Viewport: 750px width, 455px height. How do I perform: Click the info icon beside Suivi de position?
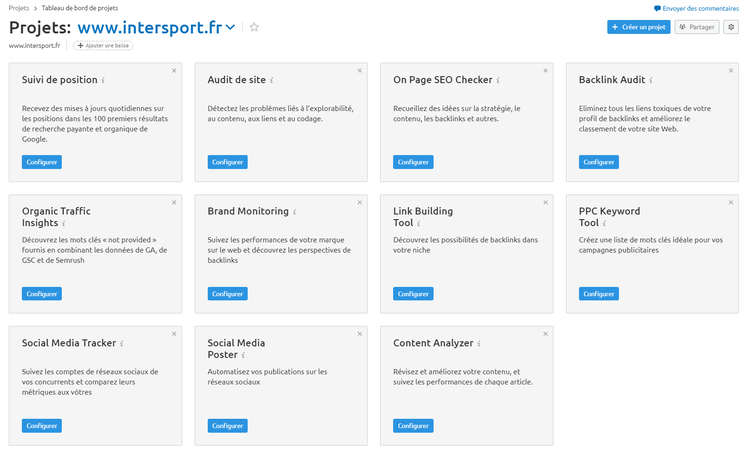(103, 80)
